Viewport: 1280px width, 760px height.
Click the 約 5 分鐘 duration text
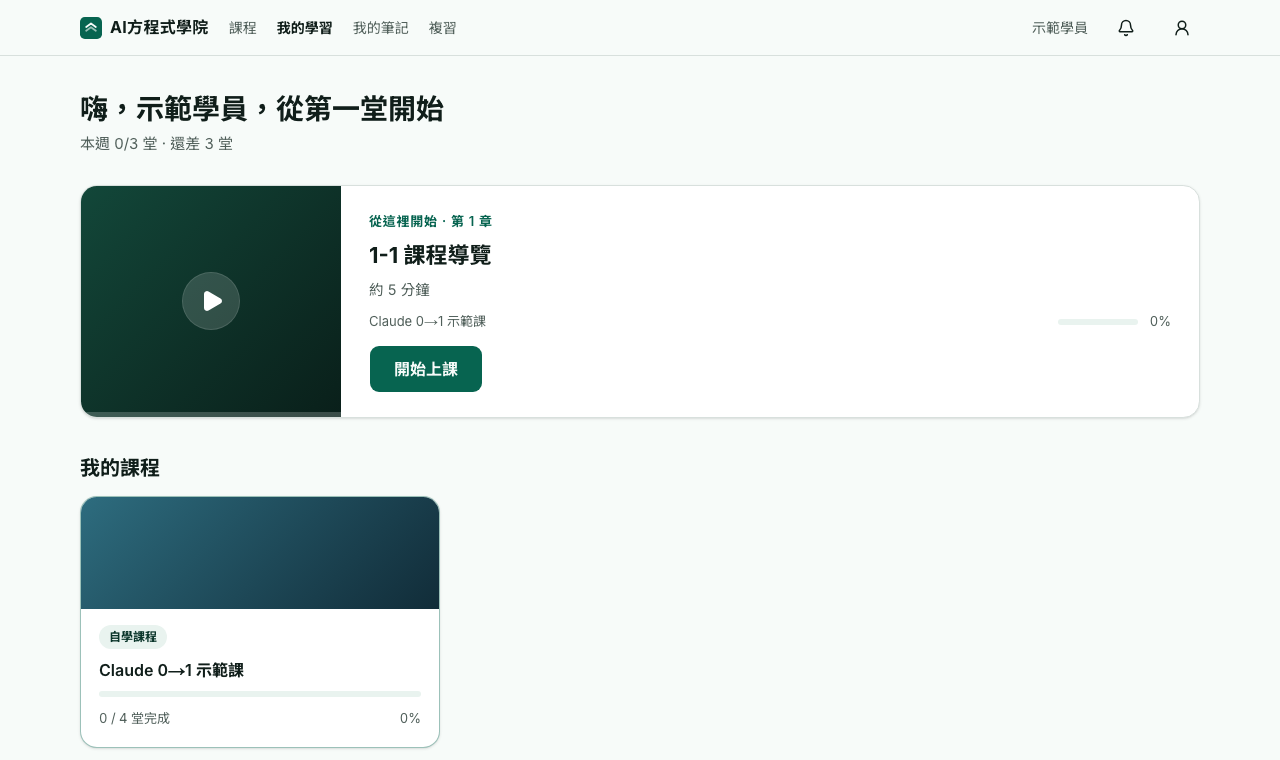click(x=399, y=290)
